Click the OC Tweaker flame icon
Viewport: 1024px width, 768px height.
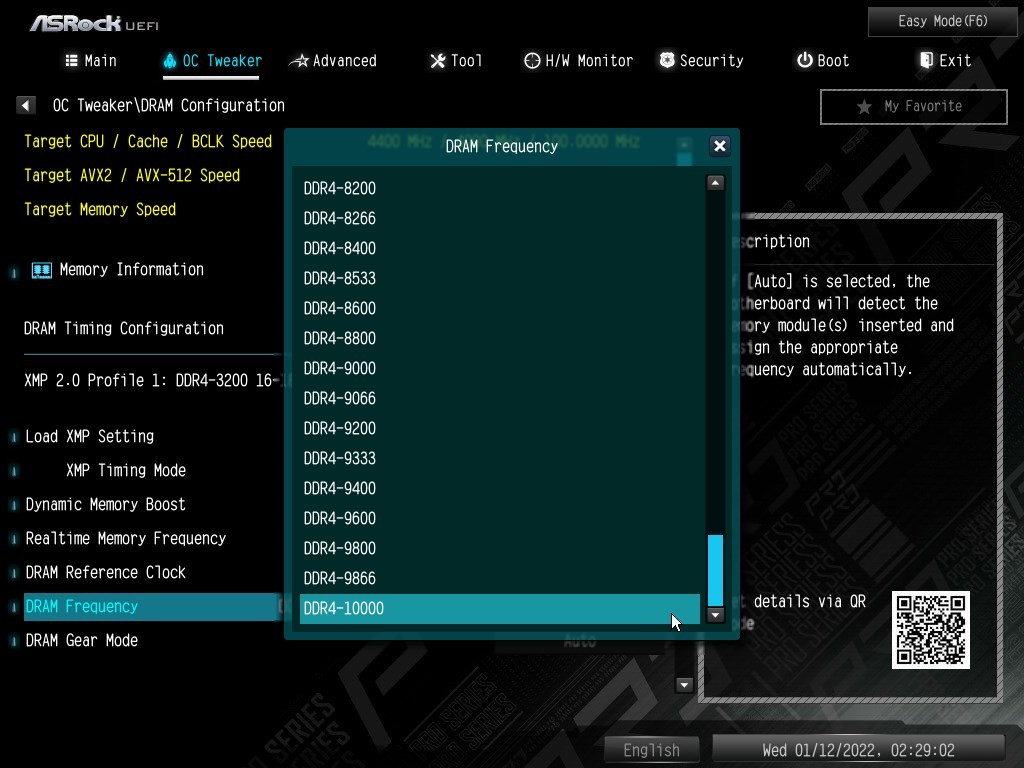point(170,61)
